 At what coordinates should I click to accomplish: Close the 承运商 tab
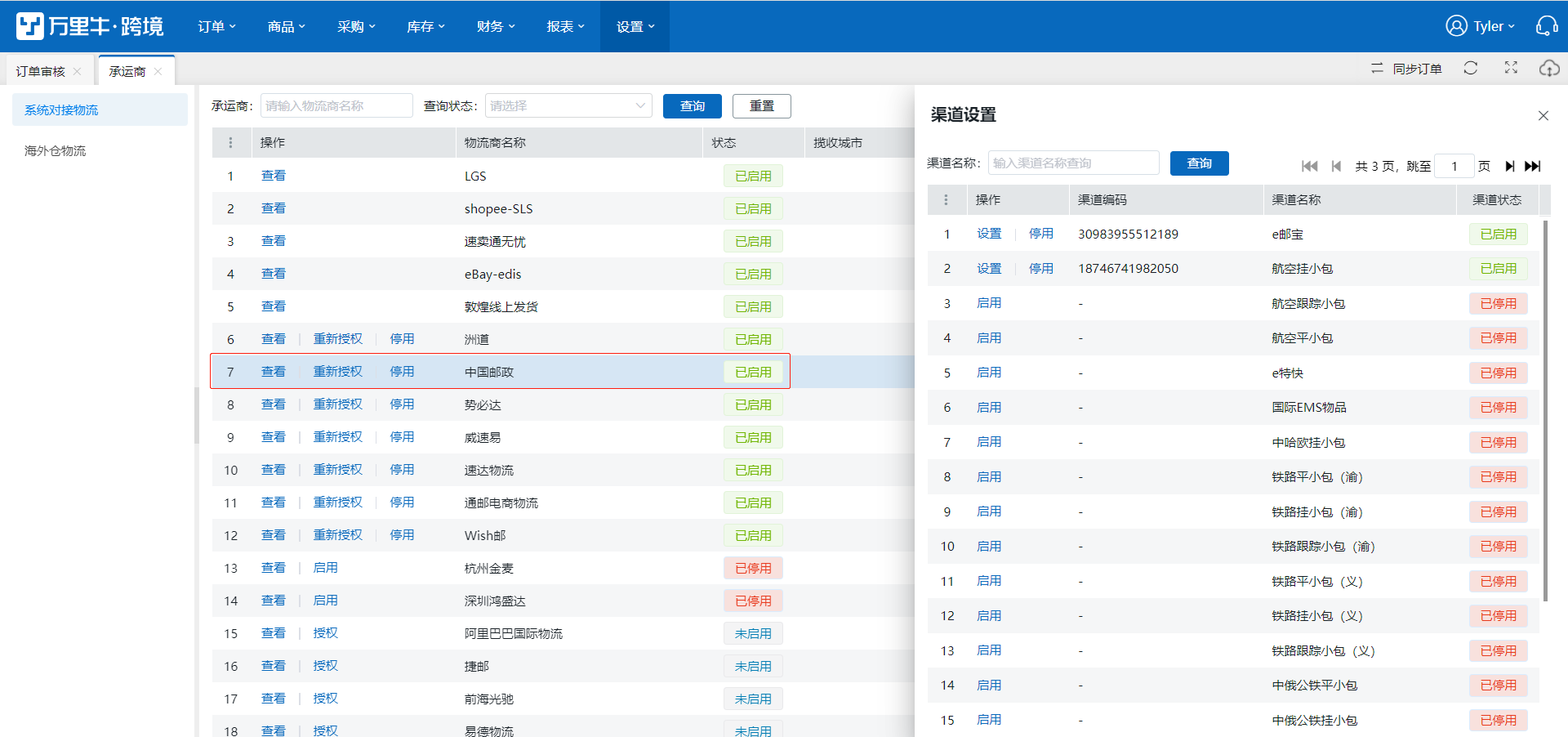tap(158, 71)
